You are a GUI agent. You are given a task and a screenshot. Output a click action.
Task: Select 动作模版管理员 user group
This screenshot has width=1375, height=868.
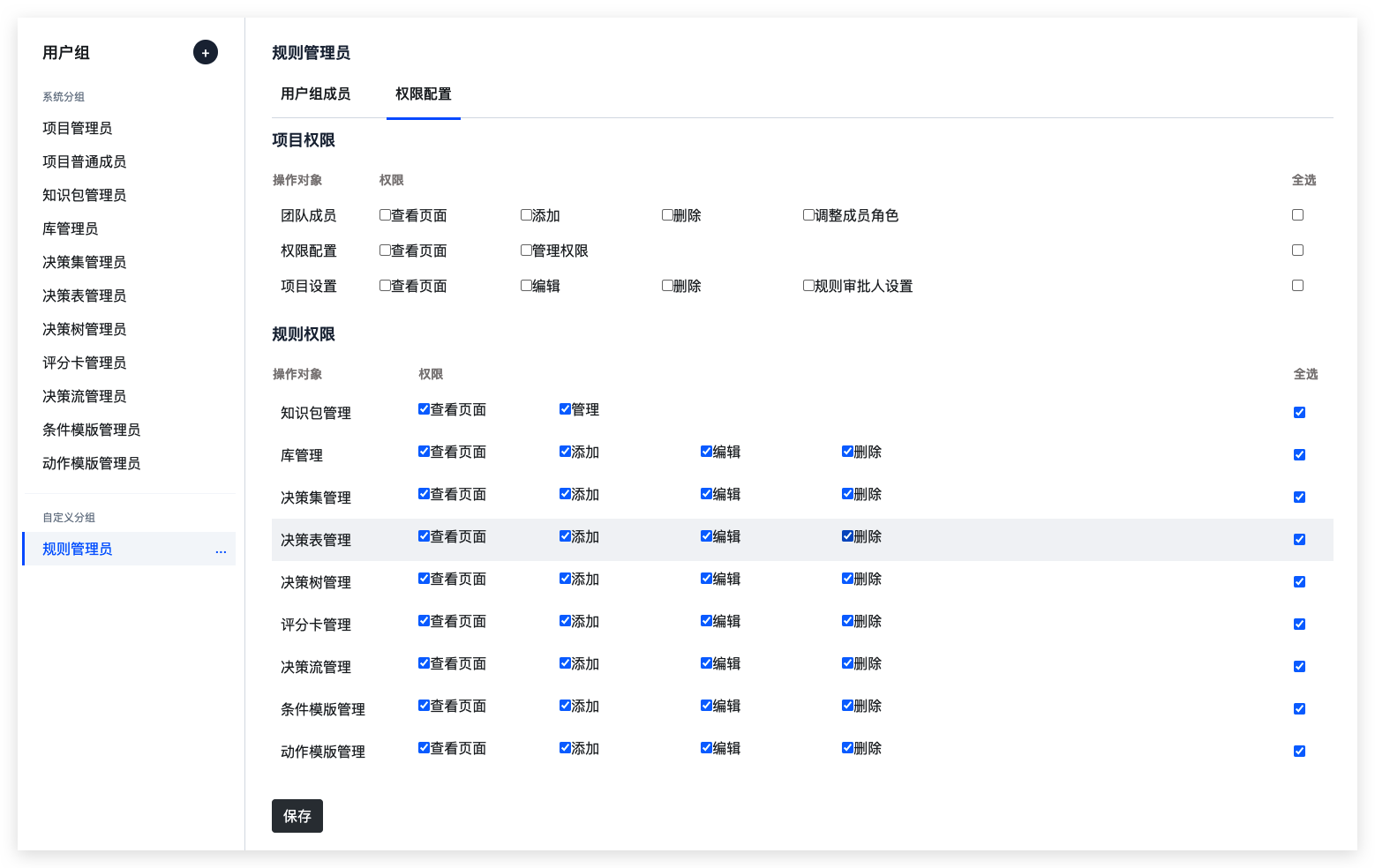point(92,464)
